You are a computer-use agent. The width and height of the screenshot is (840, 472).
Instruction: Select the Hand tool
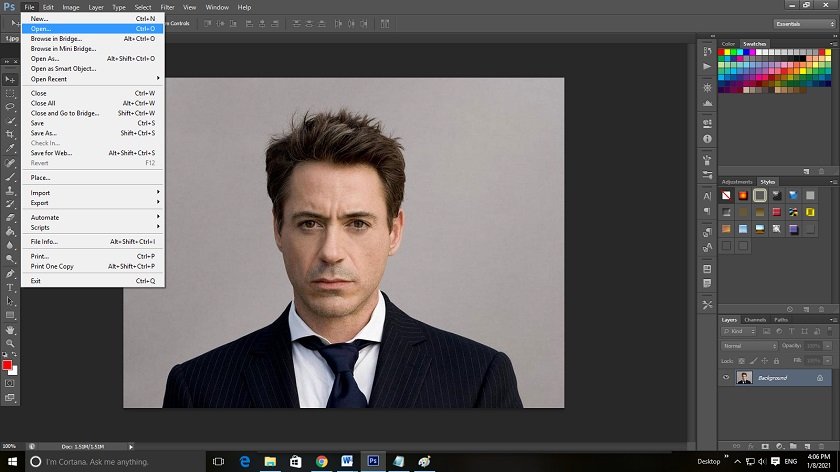tap(10, 329)
